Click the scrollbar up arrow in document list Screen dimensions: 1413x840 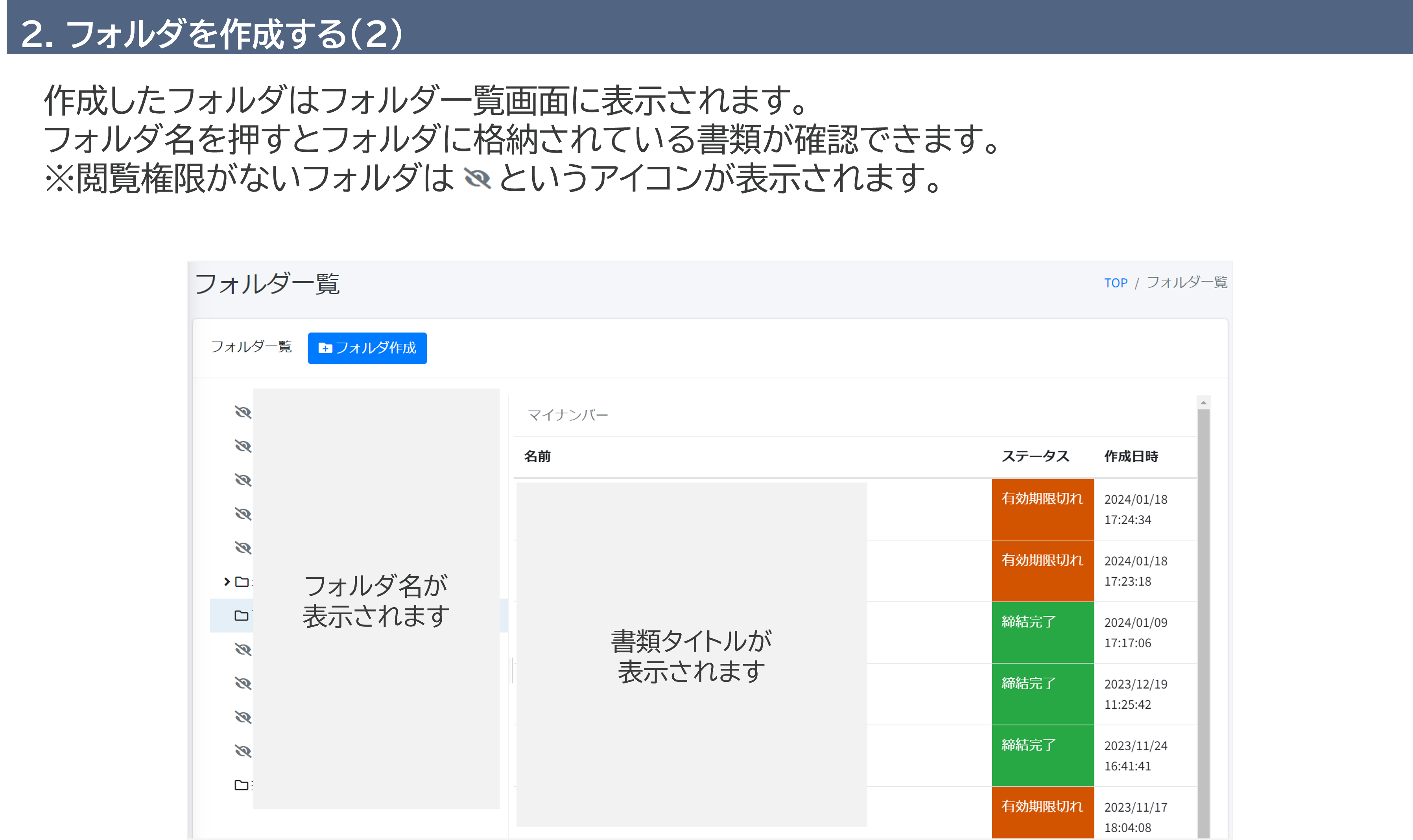pyautogui.click(x=1204, y=402)
